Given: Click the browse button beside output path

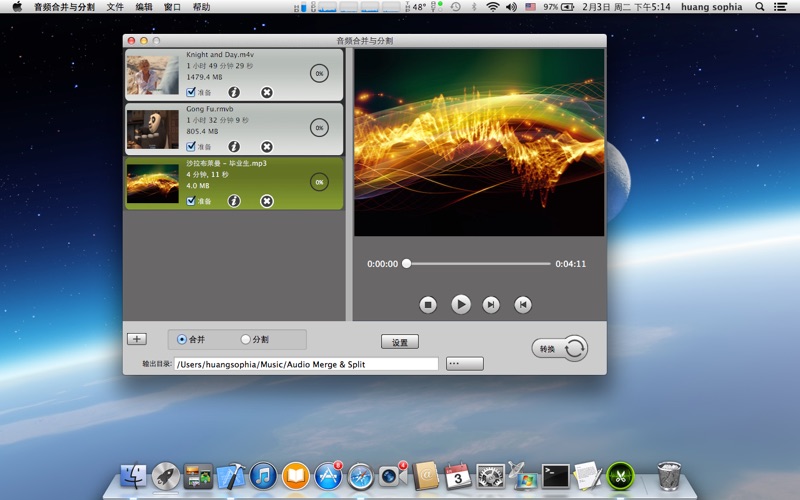Looking at the screenshot, I should pyautogui.click(x=464, y=364).
